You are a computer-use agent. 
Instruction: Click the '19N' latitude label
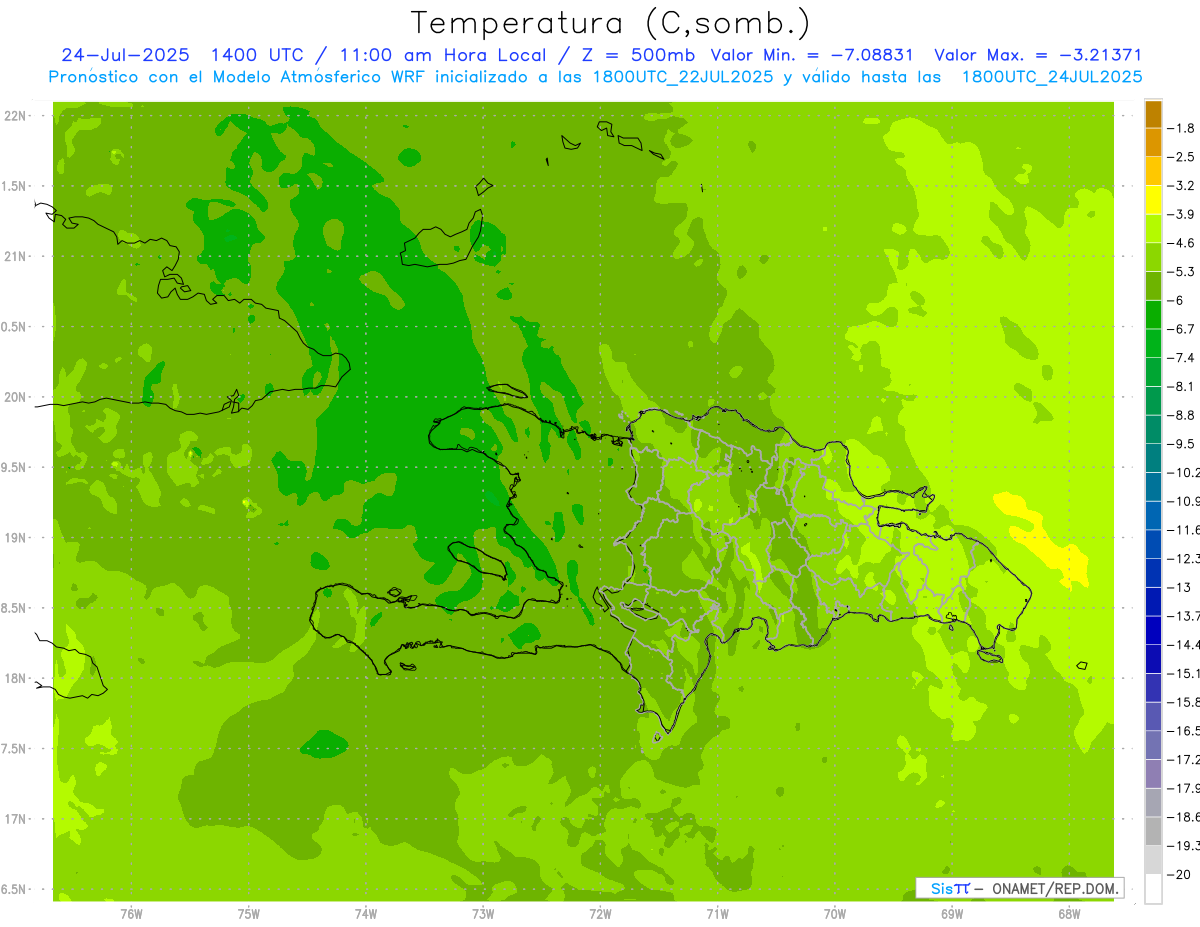16,538
